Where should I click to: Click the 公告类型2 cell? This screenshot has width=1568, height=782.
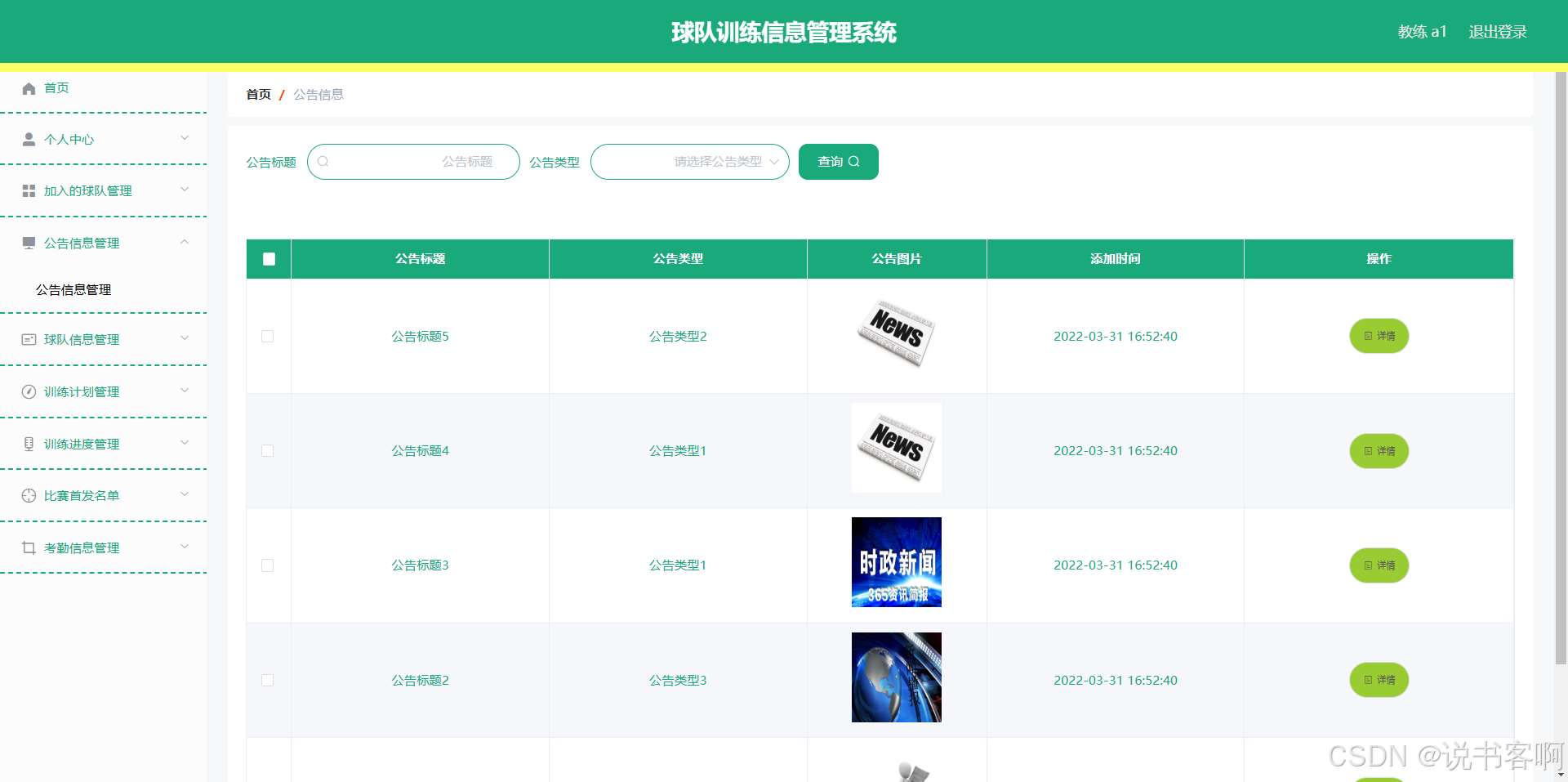678,336
